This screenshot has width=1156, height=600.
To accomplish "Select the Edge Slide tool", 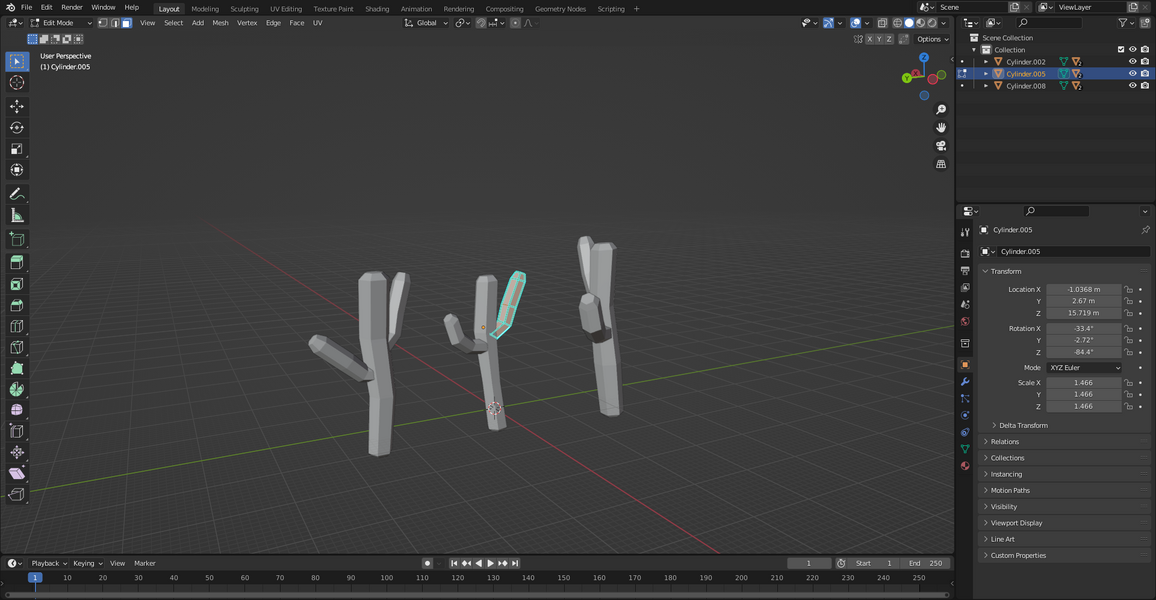I will 16,431.
